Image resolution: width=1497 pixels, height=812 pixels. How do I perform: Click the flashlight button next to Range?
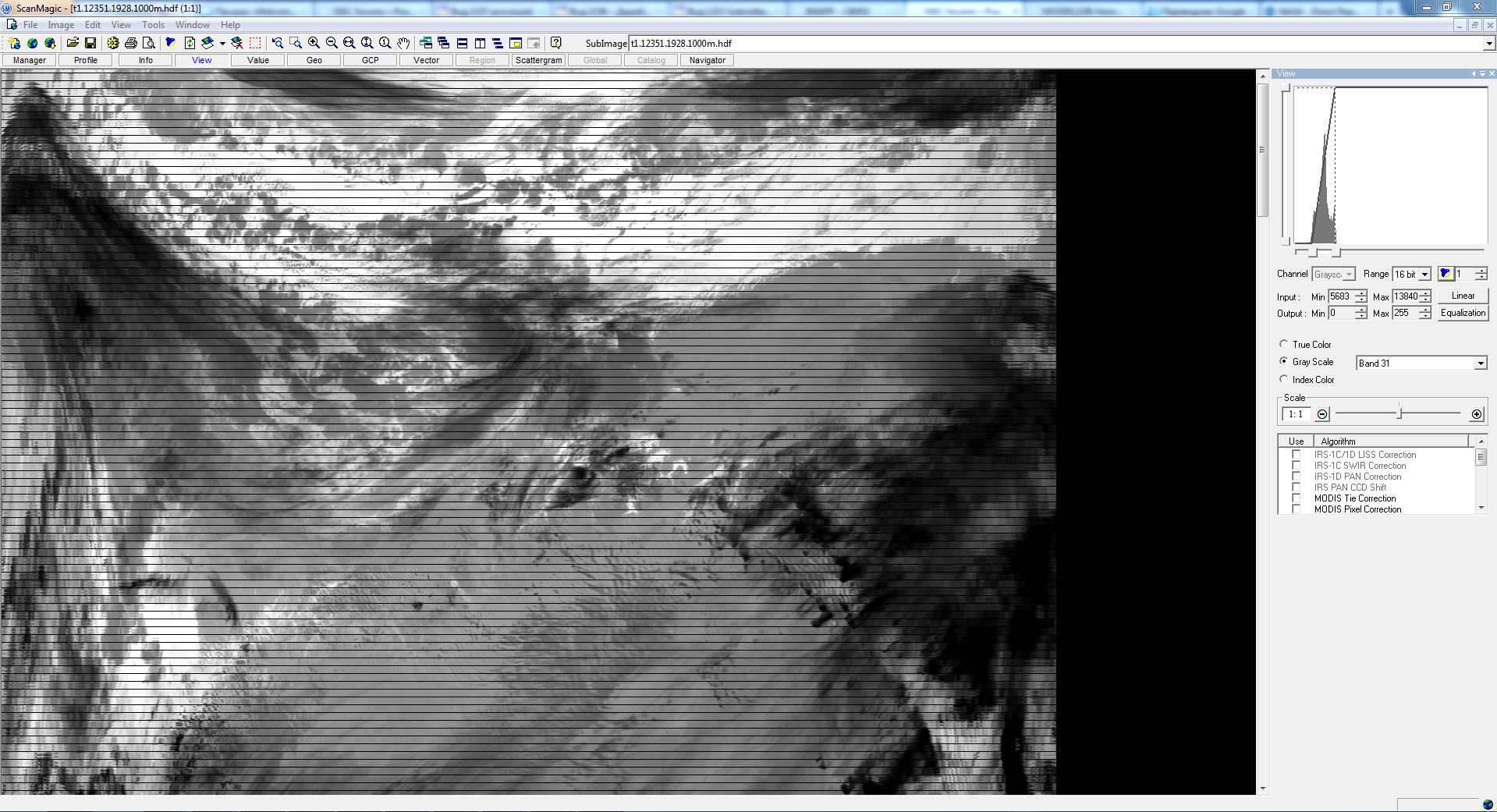pos(1446,274)
